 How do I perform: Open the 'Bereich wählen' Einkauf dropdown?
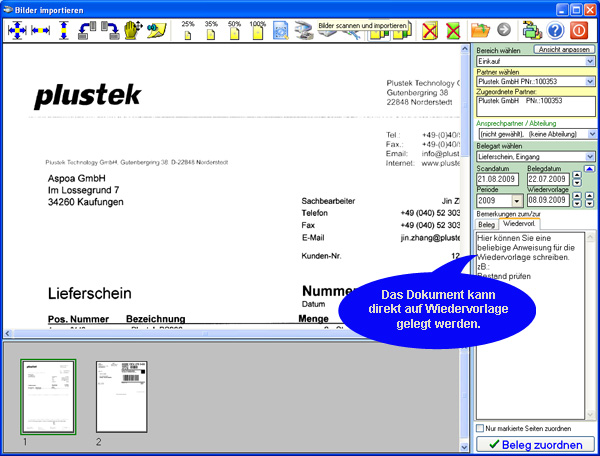pyautogui.click(x=590, y=61)
